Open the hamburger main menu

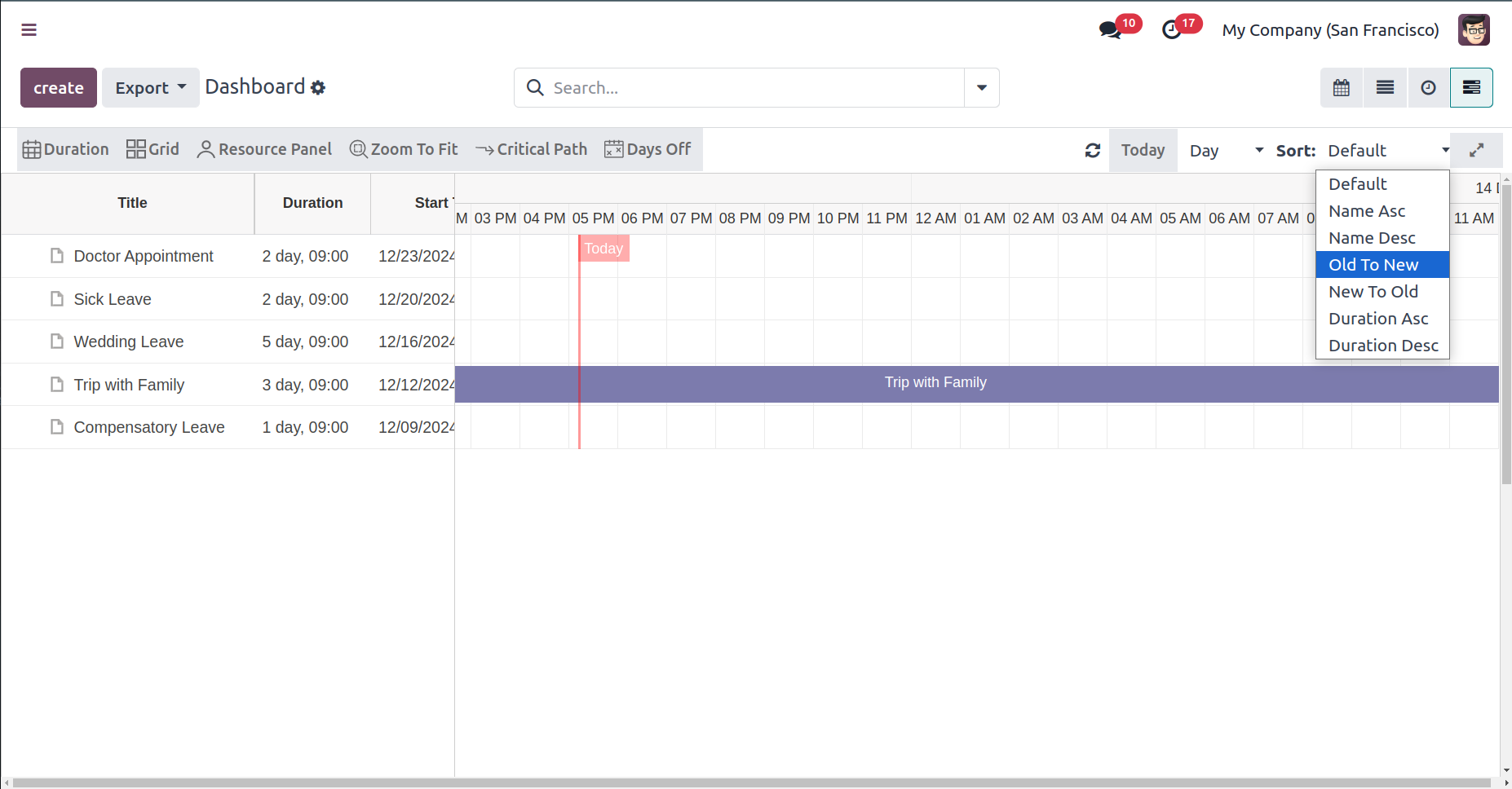(x=29, y=30)
